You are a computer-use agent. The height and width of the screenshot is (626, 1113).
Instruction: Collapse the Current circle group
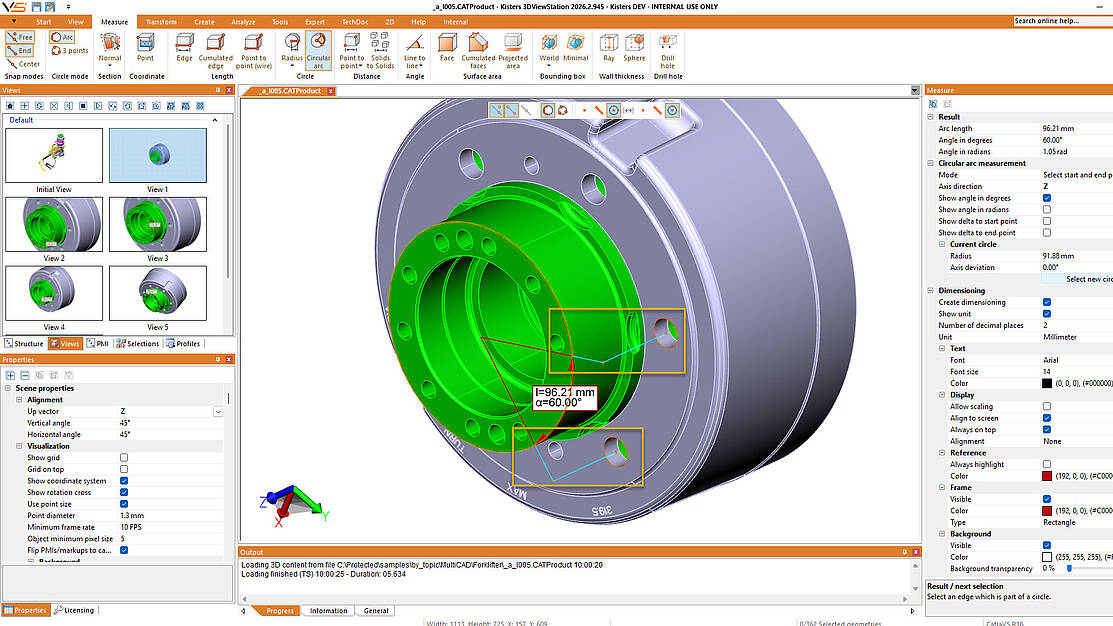click(942, 244)
